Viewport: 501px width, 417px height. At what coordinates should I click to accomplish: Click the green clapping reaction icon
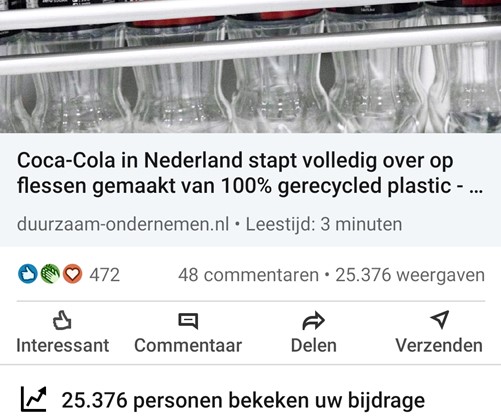pyautogui.click(x=50, y=274)
